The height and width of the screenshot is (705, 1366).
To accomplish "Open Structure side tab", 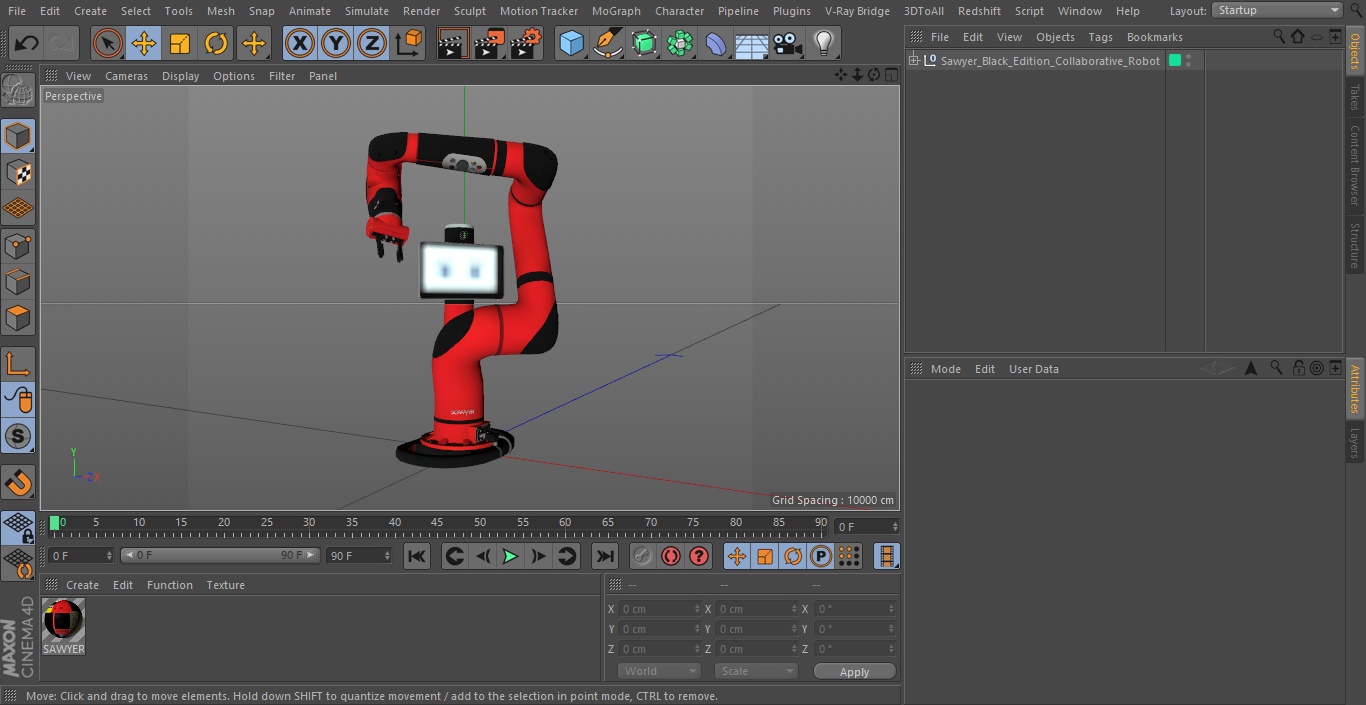I will [1355, 246].
